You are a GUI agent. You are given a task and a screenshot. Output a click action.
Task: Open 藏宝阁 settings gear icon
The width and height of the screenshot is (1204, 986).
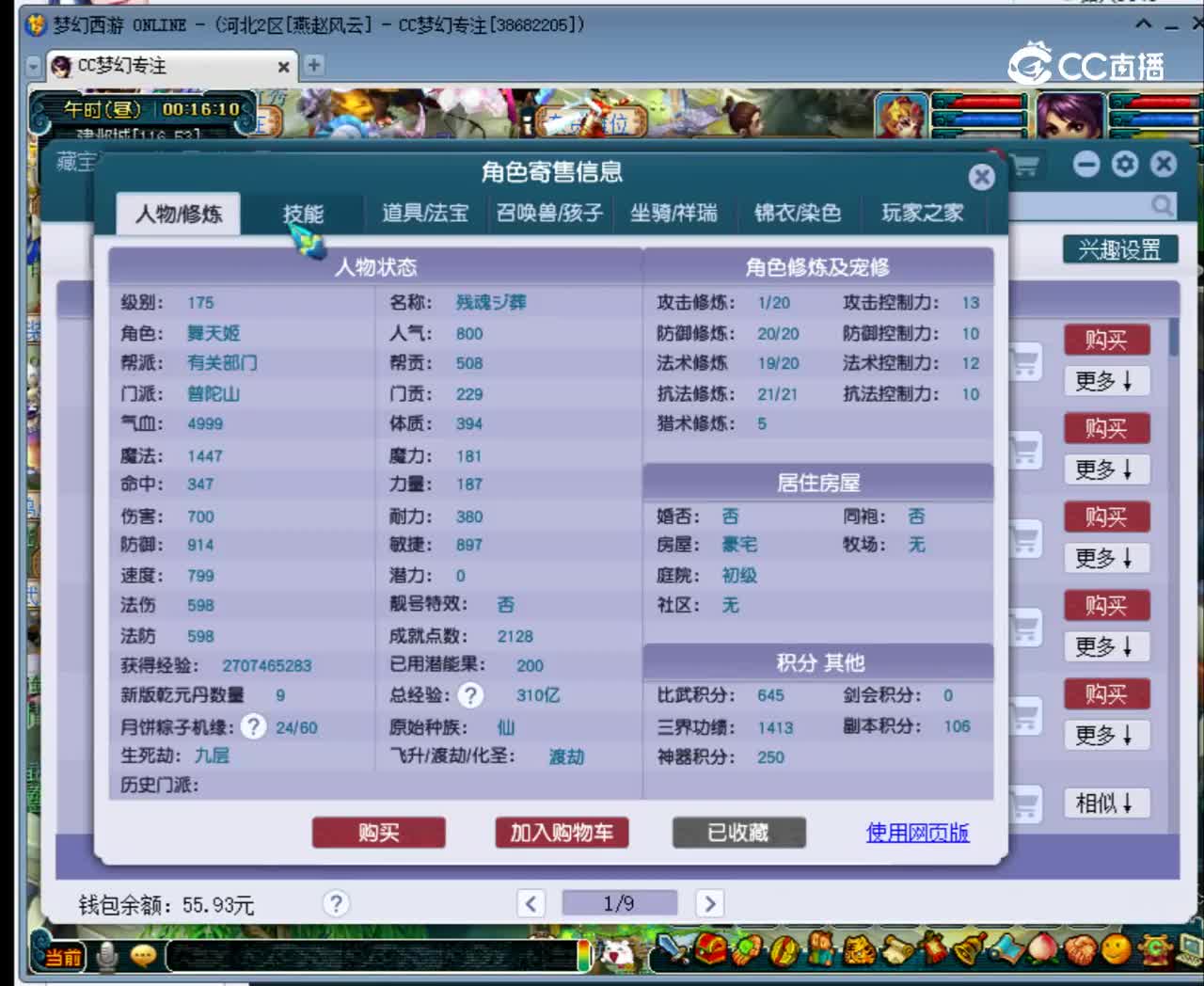tap(1125, 165)
